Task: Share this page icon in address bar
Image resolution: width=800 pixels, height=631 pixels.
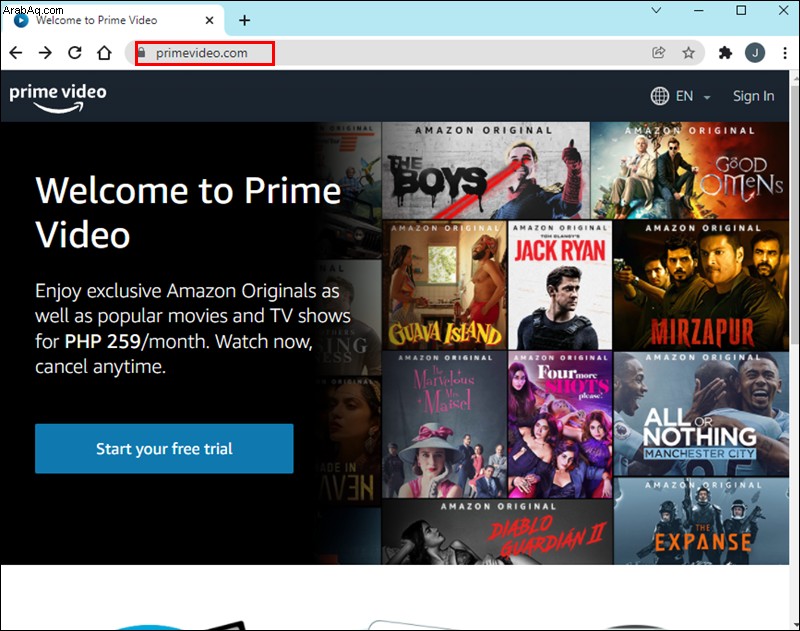Action: (659, 53)
